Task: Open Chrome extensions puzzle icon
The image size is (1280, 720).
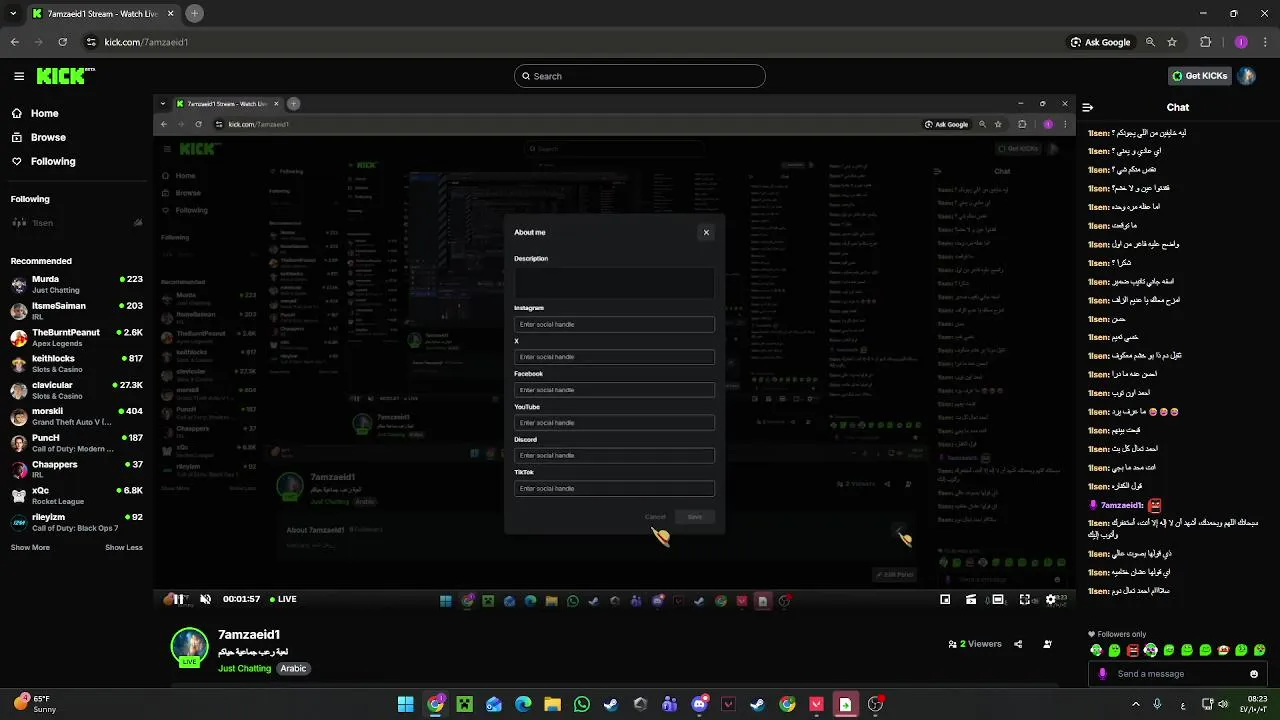Action: coord(1205,42)
